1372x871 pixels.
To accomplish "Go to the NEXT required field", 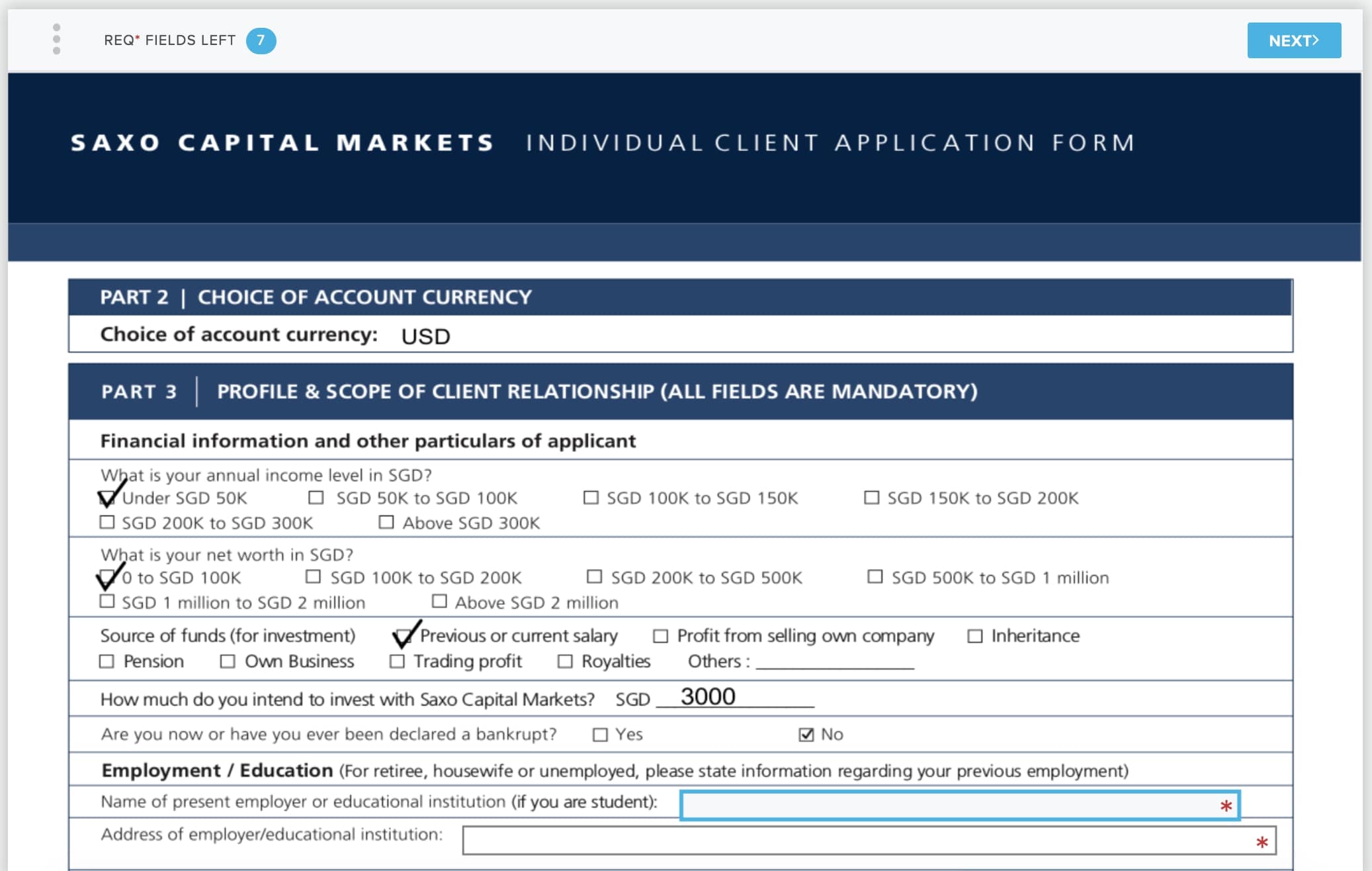I will [x=1294, y=40].
